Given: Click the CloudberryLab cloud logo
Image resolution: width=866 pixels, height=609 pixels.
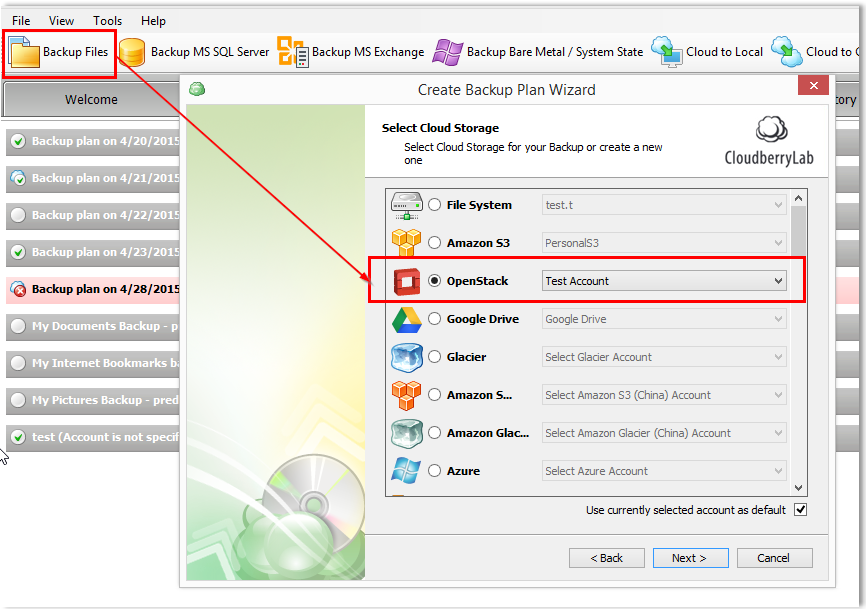Looking at the screenshot, I should tap(771, 130).
